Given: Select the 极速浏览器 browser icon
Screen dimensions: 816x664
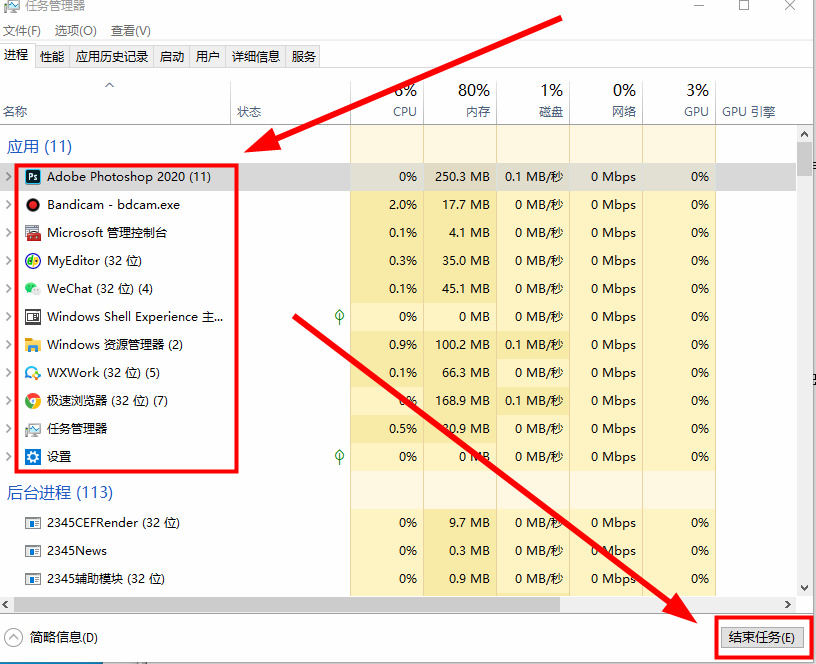Looking at the screenshot, I should click(x=33, y=401).
